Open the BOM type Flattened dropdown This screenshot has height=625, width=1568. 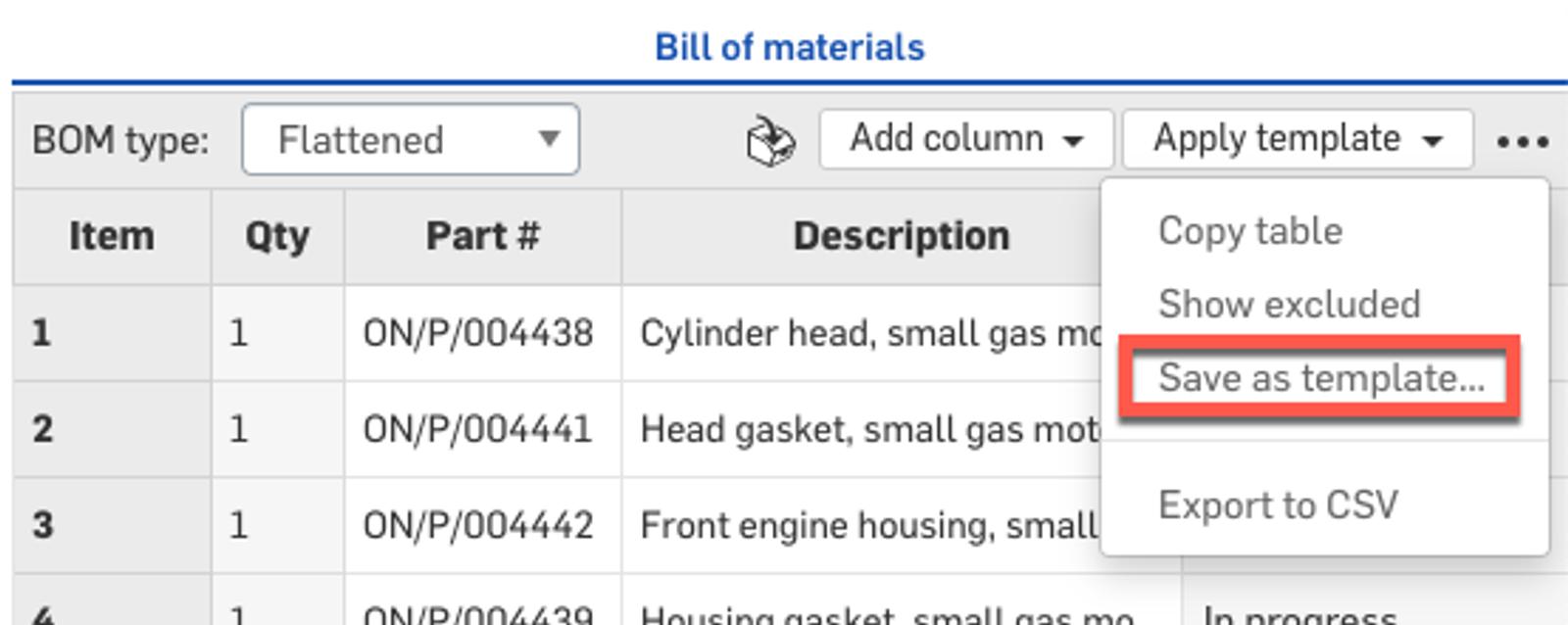click(411, 140)
